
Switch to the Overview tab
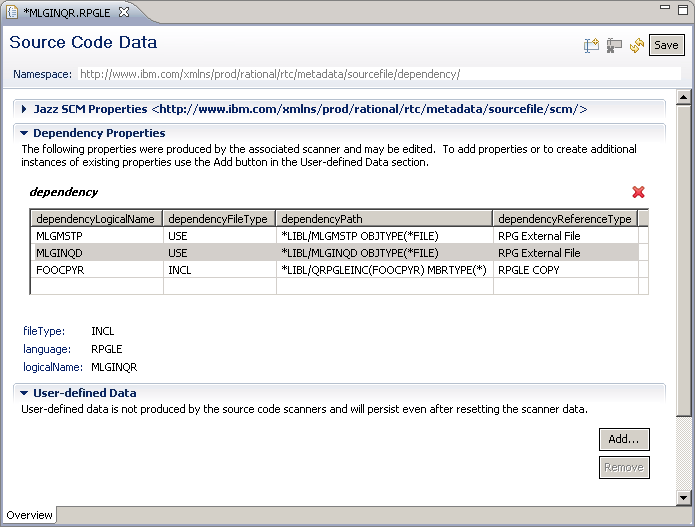click(29, 515)
